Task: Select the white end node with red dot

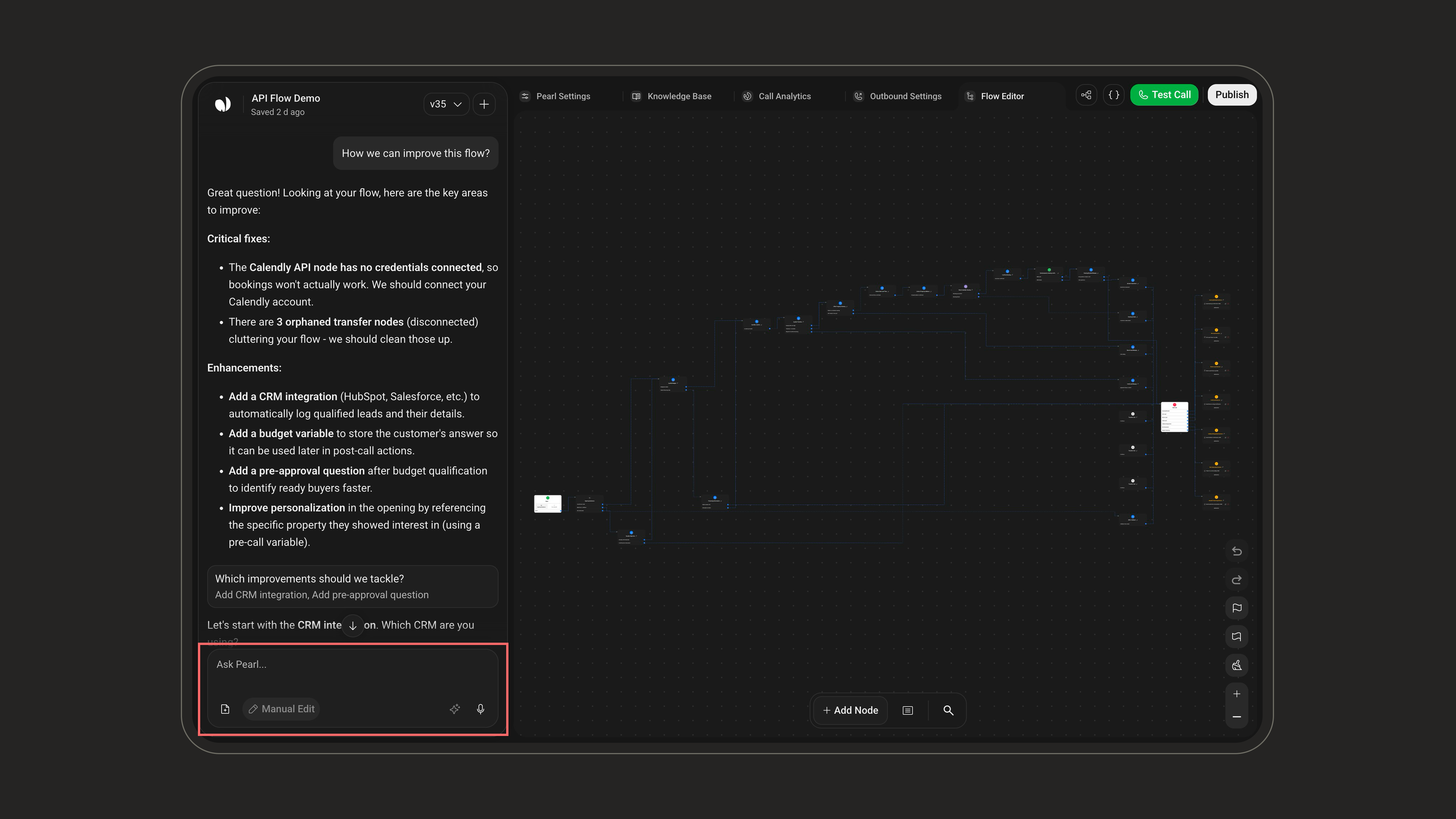Action: [1174, 417]
